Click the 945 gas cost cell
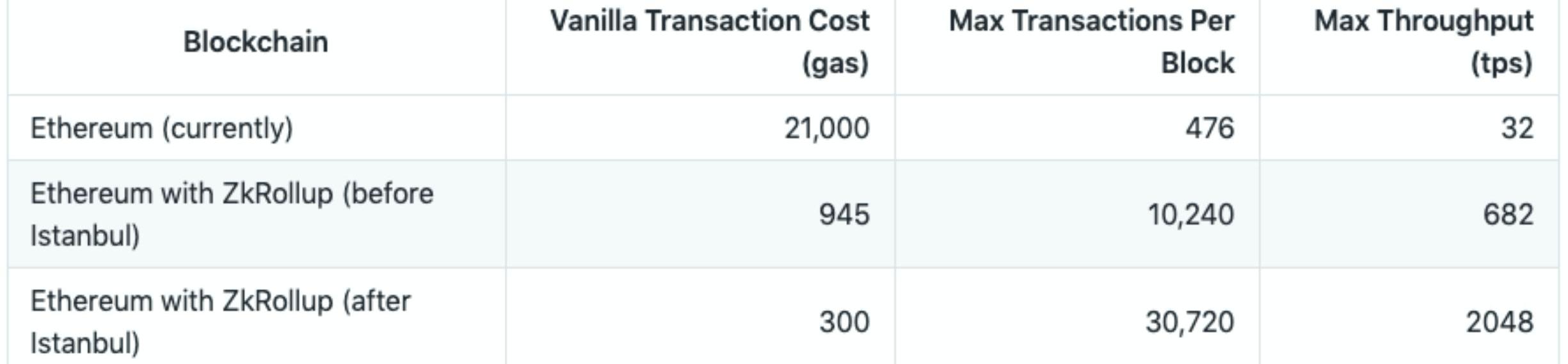The height and width of the screenshot is (364, 1568). coord(844,214)
